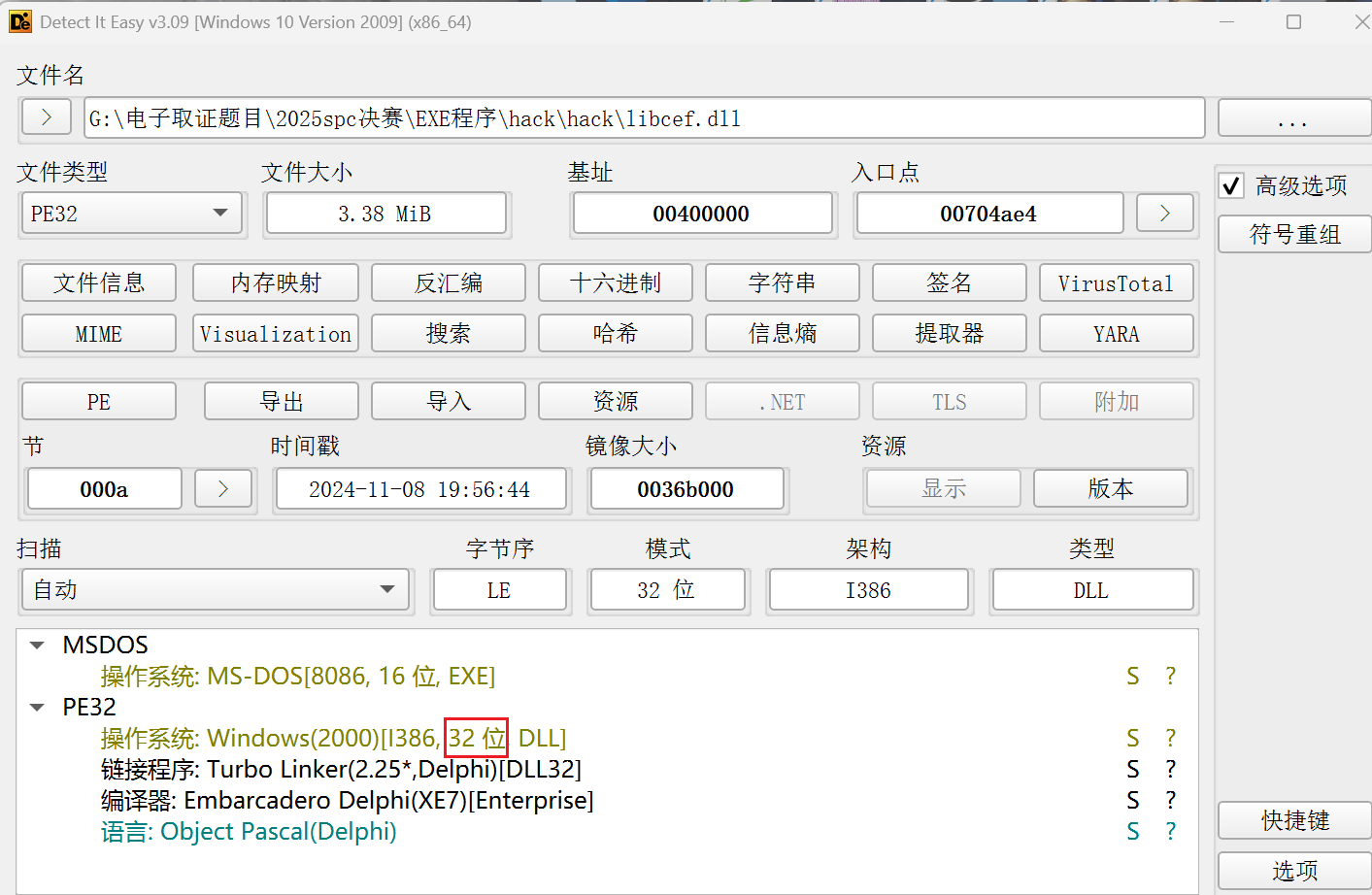Click the browse button with three dots
Viewport: 1372px width, 895px height.
click(1292, 118)
